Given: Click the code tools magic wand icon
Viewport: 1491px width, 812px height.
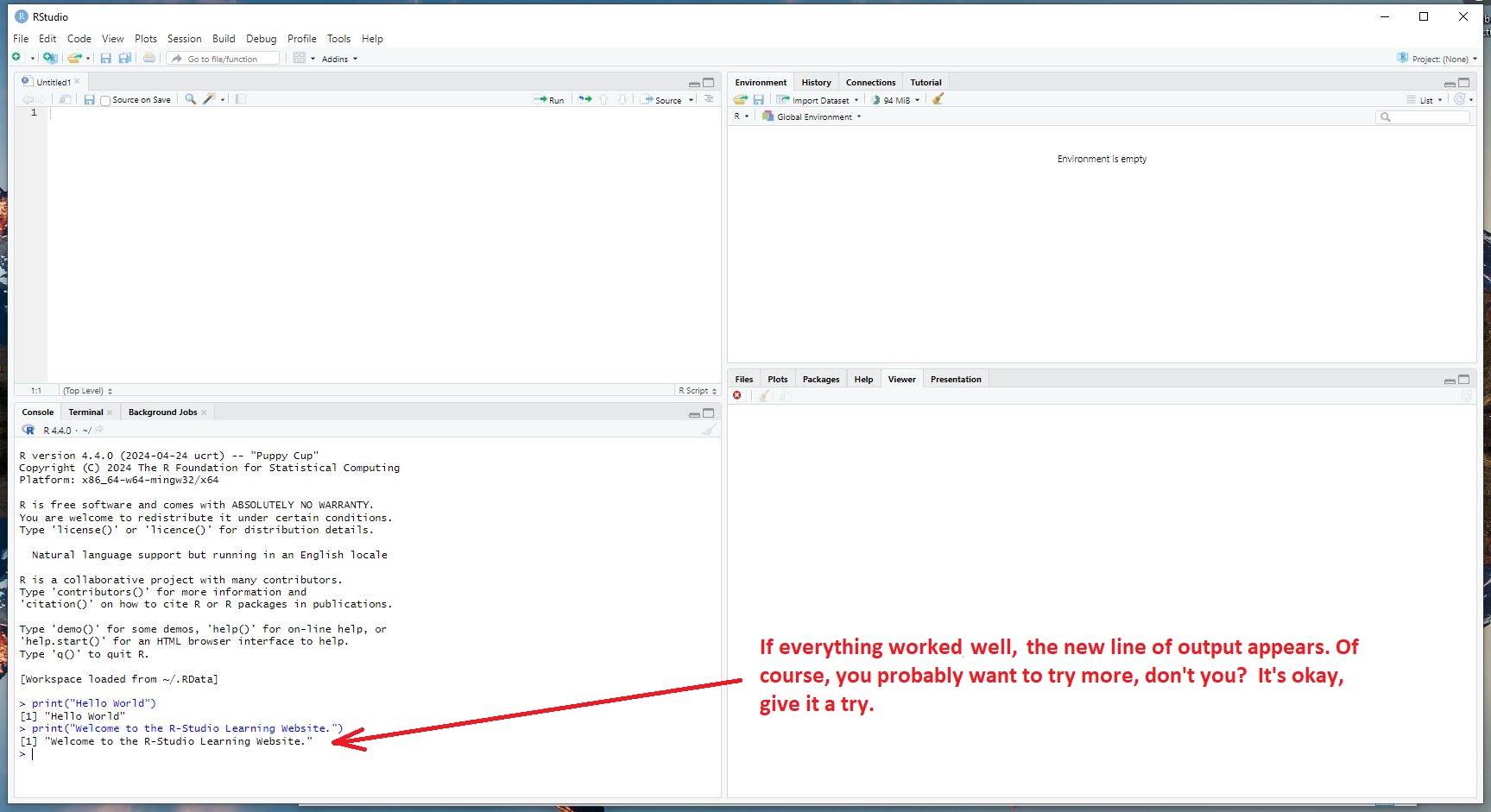Looking at the screenshot, I should click(x=209, y=99).
